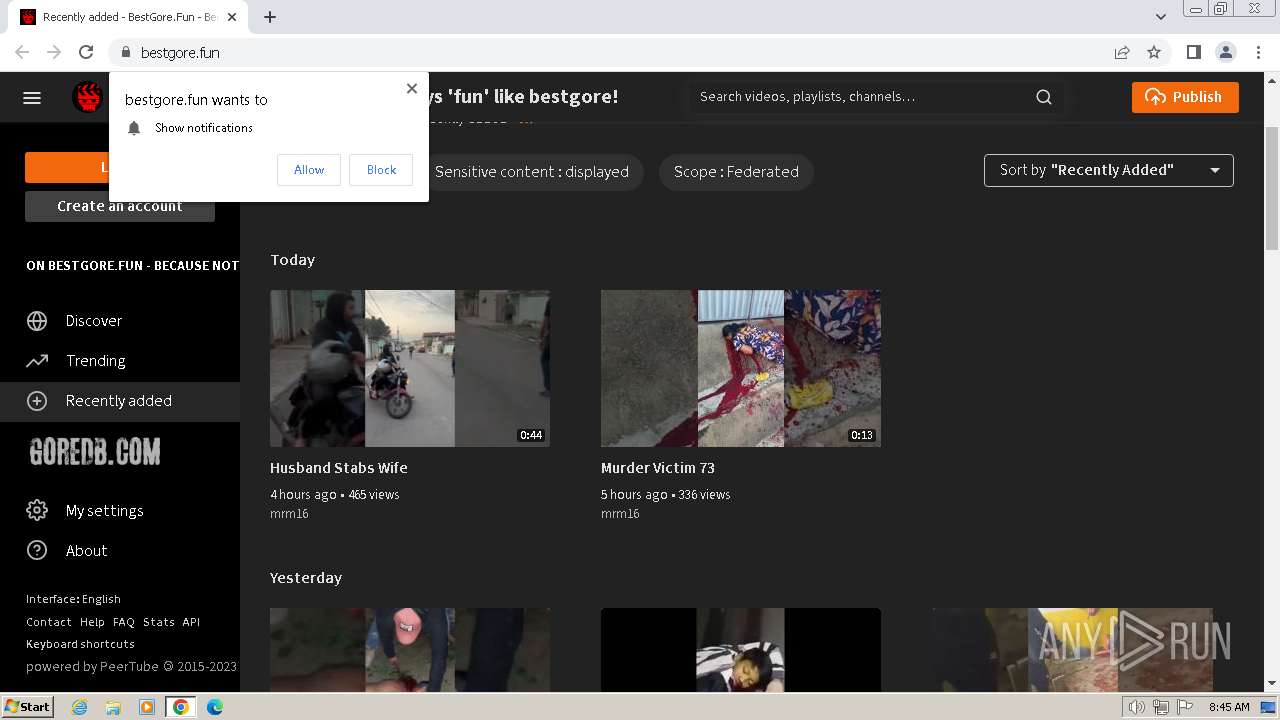Open Microsoft Edge from taskbar
This screenshot has height=720, width=1280.
coord(215,707)
